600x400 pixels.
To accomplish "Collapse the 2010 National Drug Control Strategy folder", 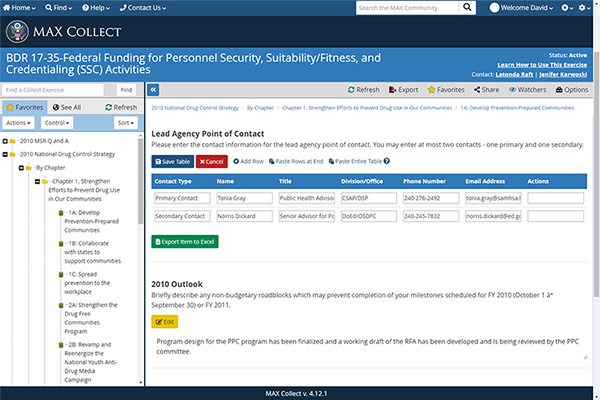I will pyautogui.click(x=6, y=154).
